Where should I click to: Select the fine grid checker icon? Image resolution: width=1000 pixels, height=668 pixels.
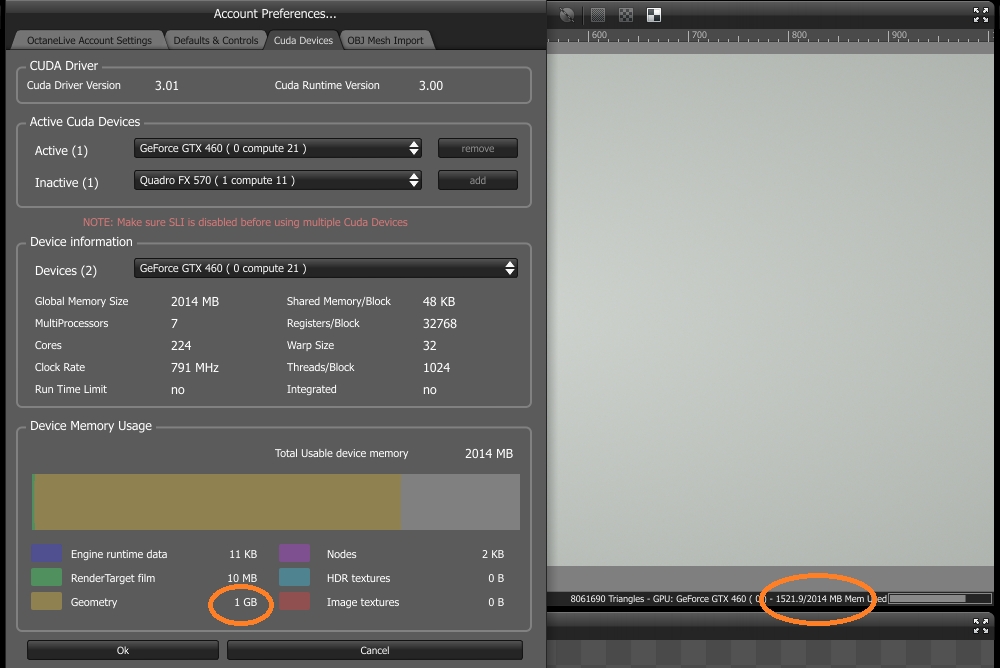pos(598,15)
